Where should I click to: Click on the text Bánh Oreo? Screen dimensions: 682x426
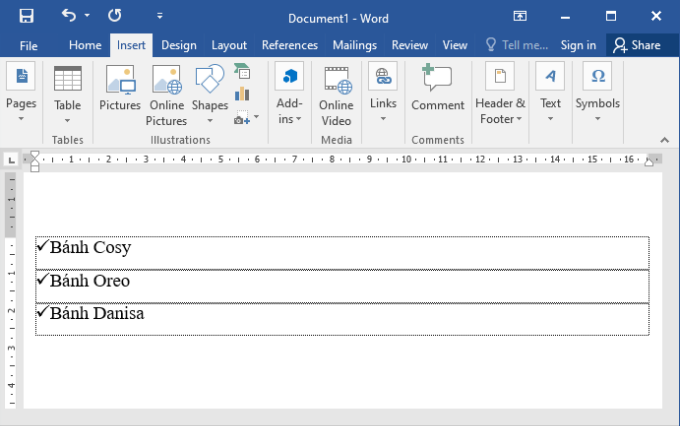(90, 281)
